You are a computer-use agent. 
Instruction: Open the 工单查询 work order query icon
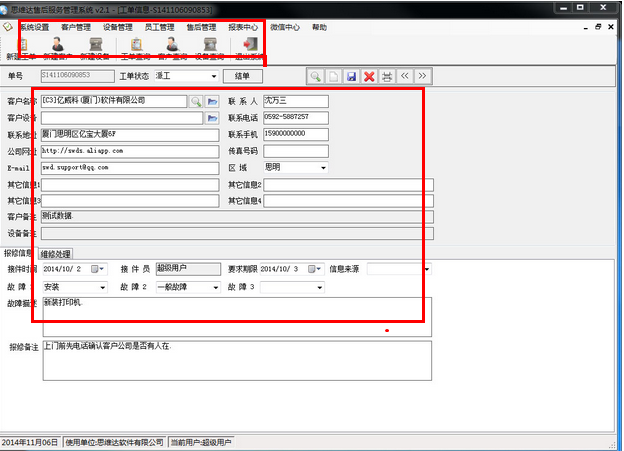[136, 45]
